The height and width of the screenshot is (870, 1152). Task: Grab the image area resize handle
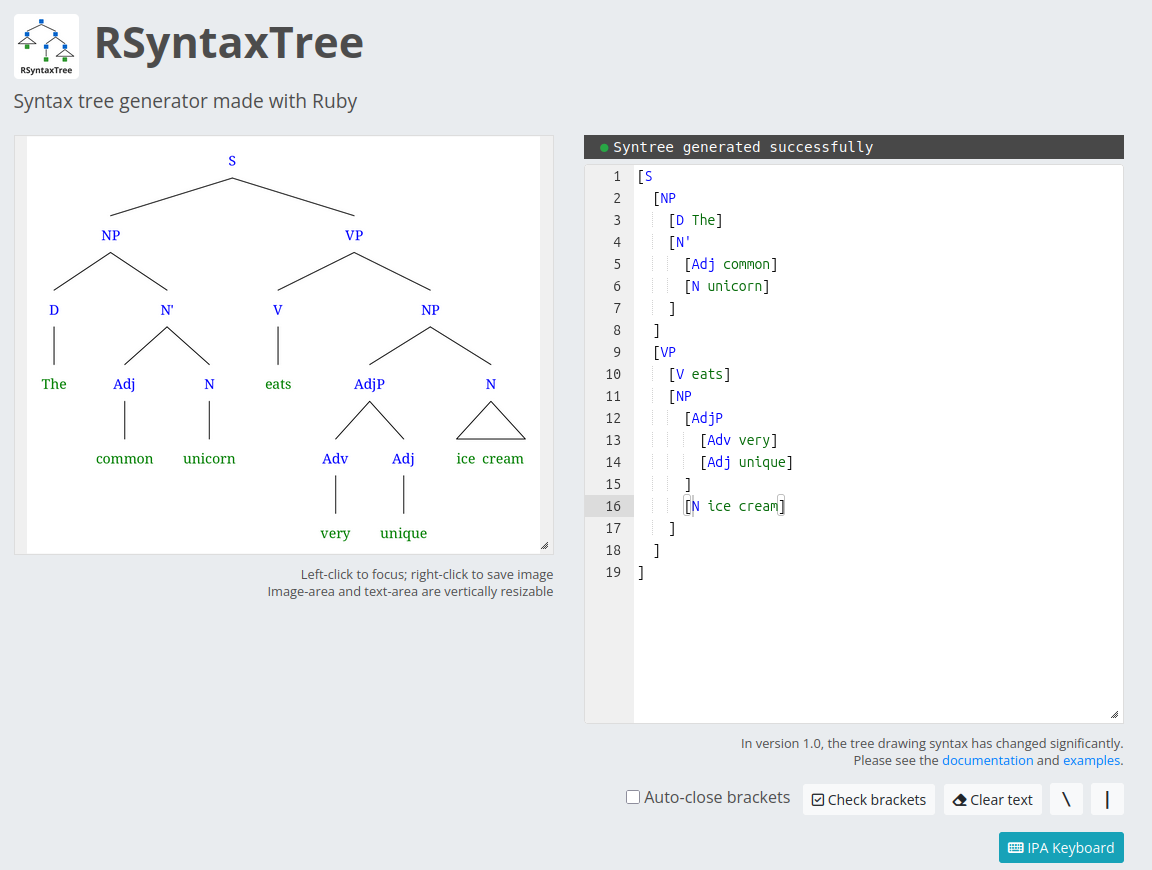click(x=544, y=545)
